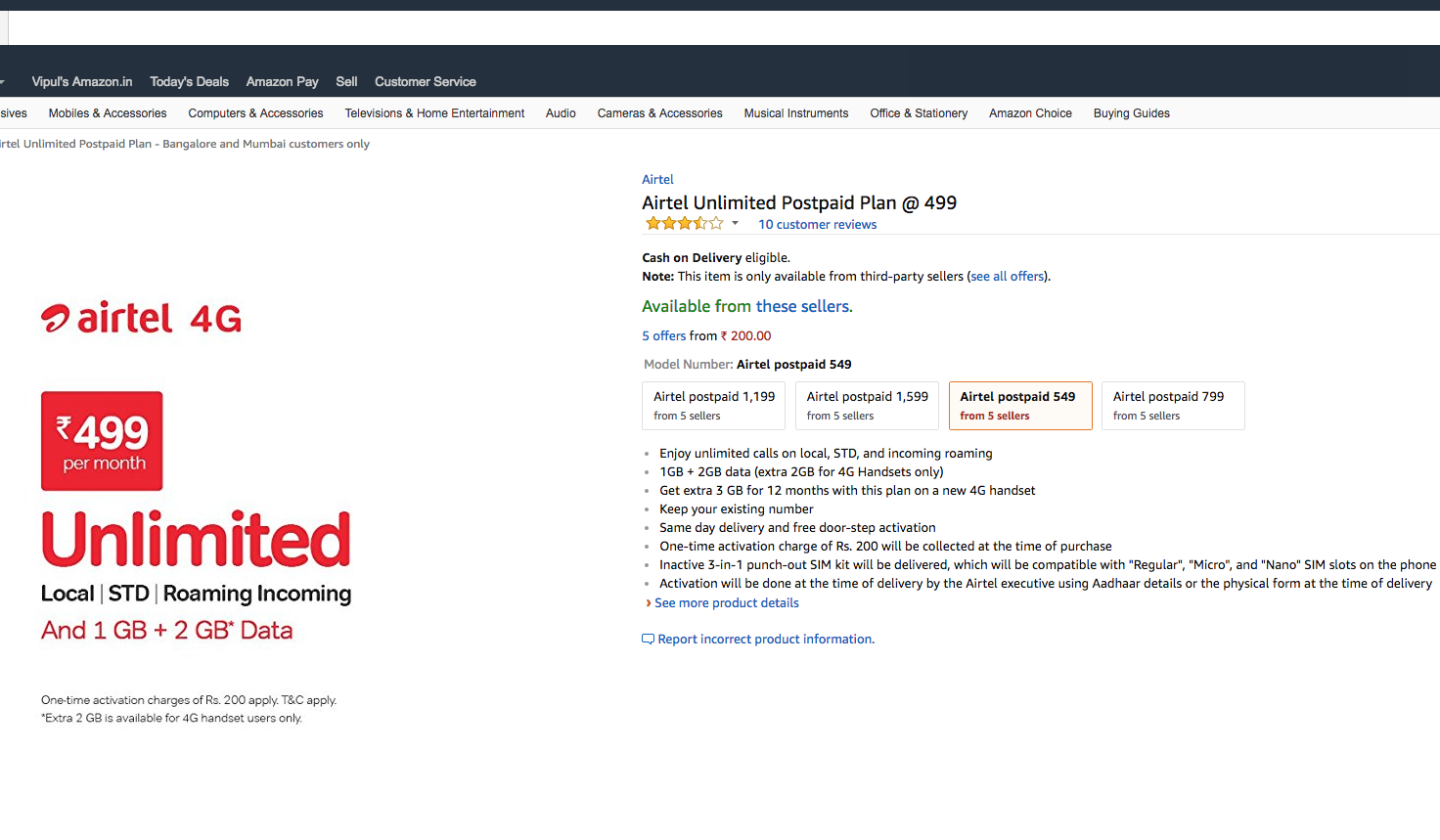Image resolution: width=1440 pixels, height=840 pixels.
Task: Click the see all offers link
Action: tap(1008, 277)
